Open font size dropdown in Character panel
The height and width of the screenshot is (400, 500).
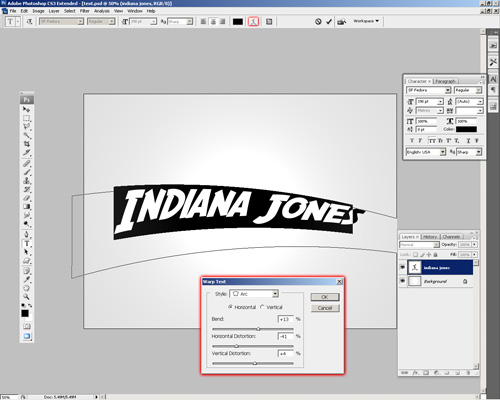(x=440, y=101)
